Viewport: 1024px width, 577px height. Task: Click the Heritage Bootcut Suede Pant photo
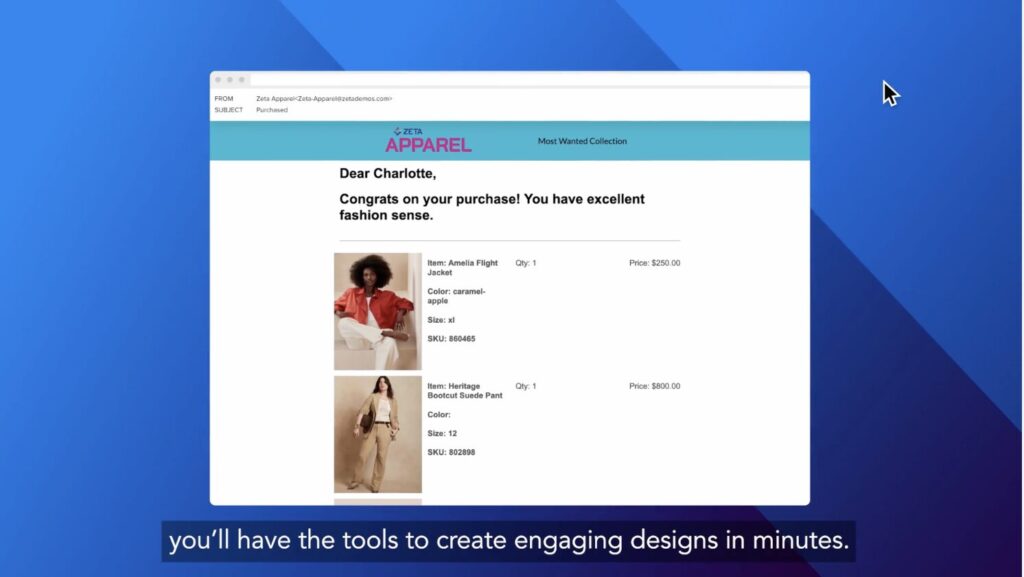click(377, 432)
